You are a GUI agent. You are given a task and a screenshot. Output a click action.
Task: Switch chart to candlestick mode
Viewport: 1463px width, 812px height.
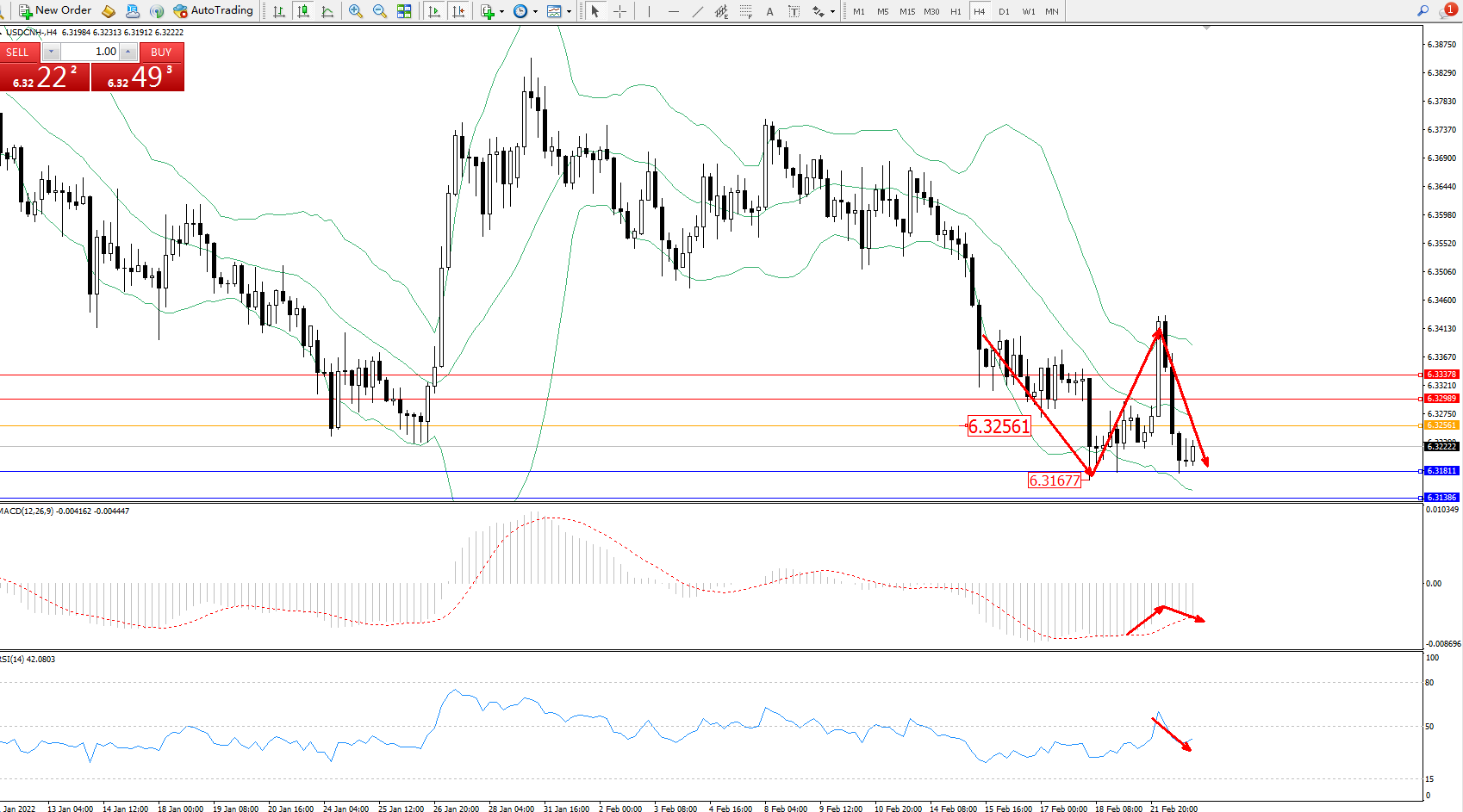(x=302, y=11)
